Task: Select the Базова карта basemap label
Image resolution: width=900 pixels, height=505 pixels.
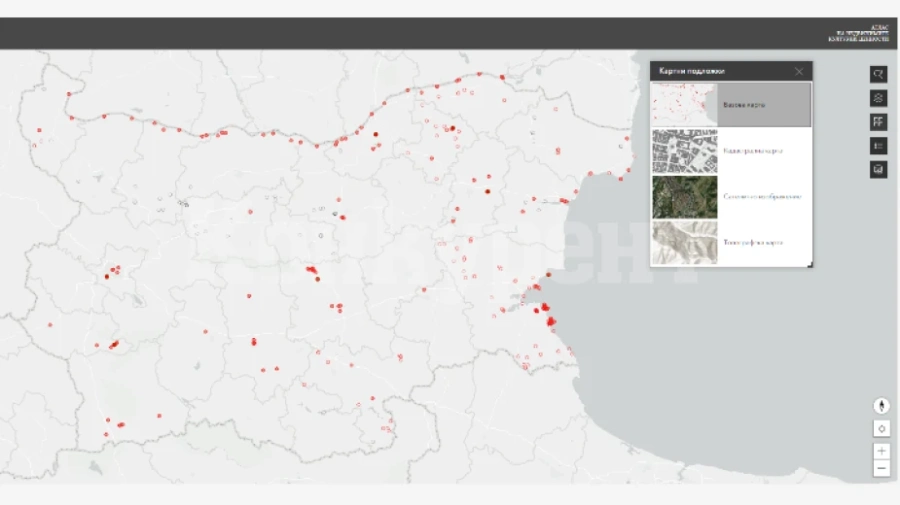Action: [744, 105]
